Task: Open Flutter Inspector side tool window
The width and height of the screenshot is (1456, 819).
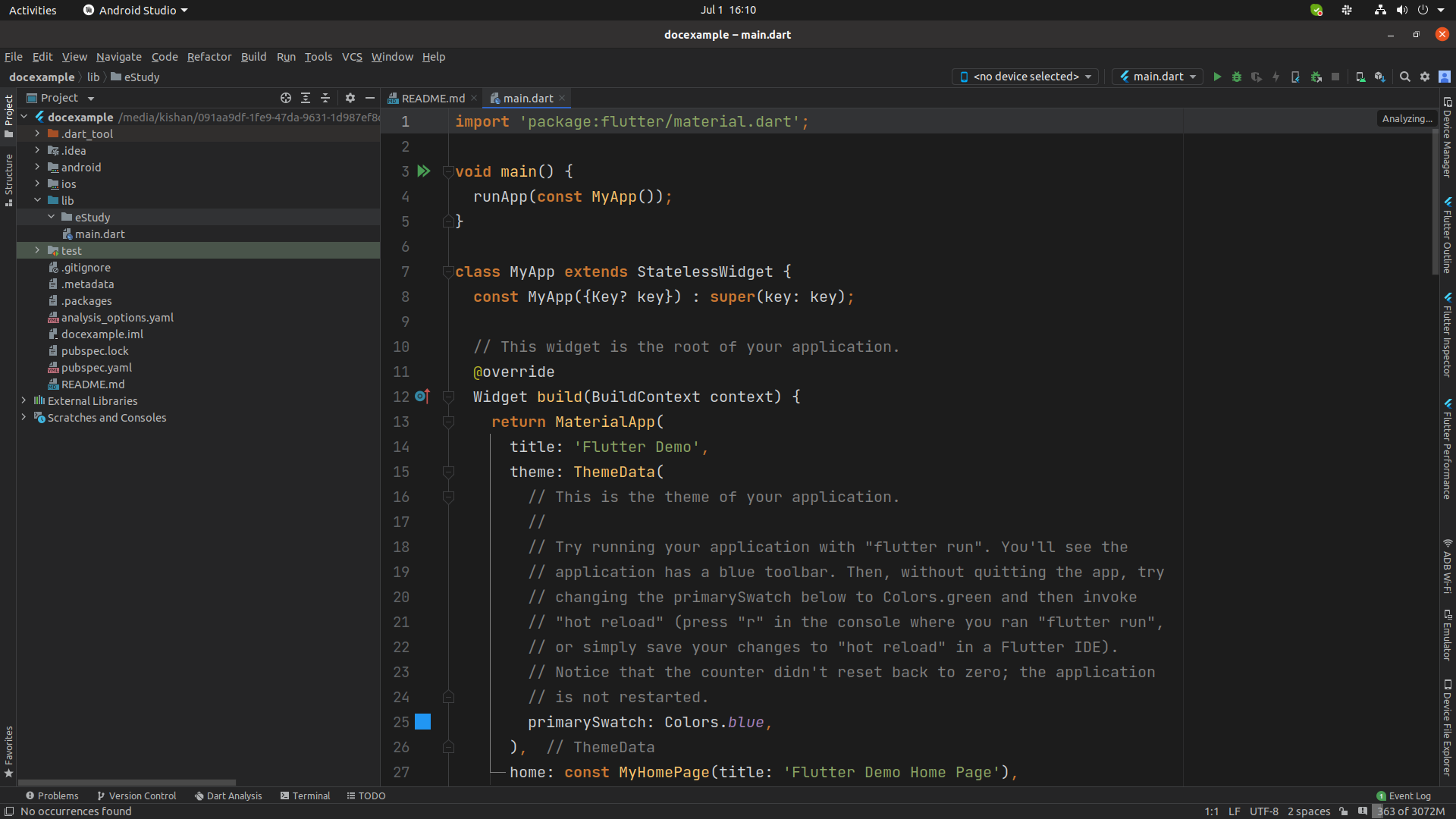Action: click(x=1448, y=334)
